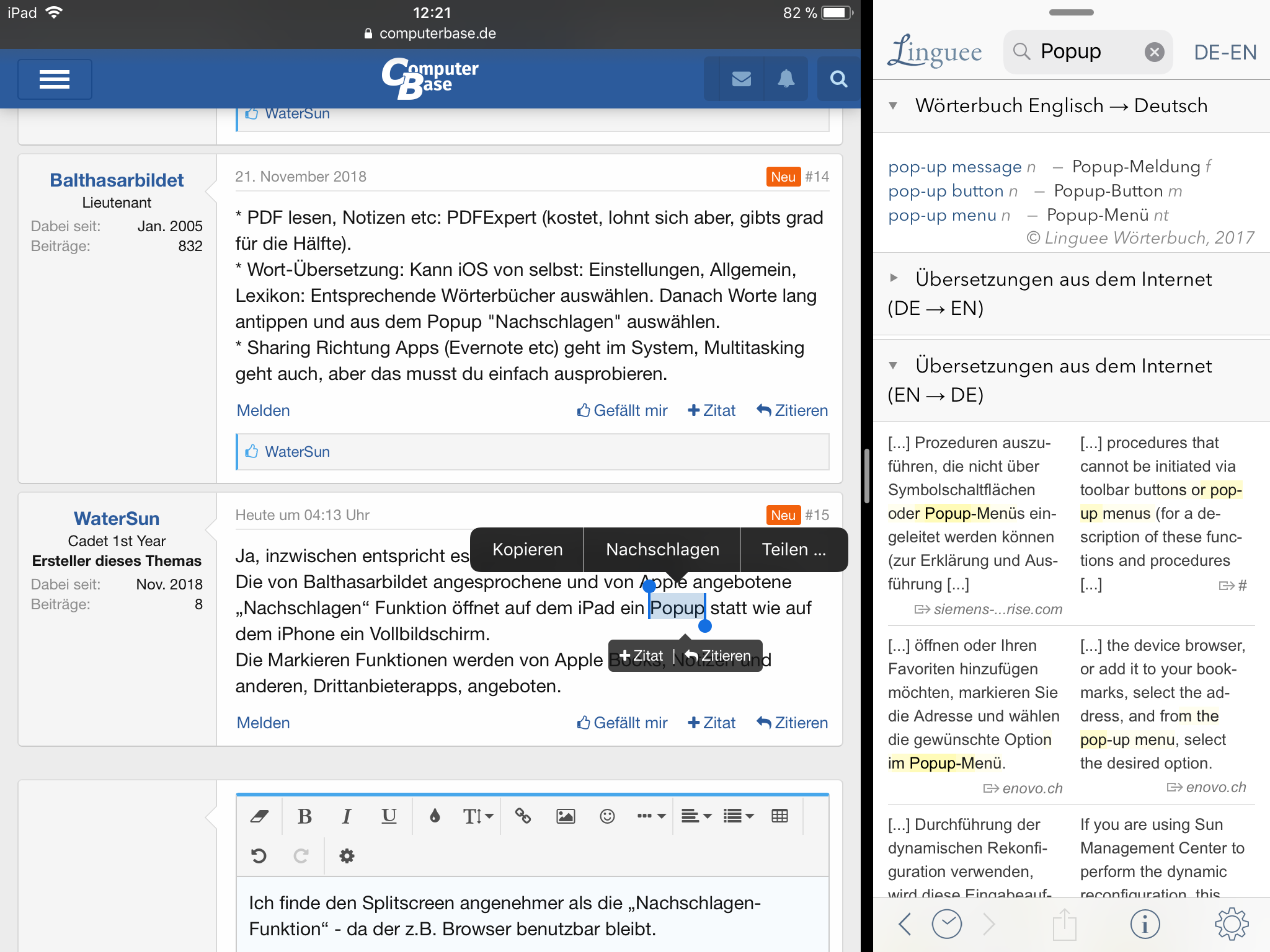Grab the split view divider handle
The height and width of the screenshot is (952, 1270).
click(x=866, y=476)
